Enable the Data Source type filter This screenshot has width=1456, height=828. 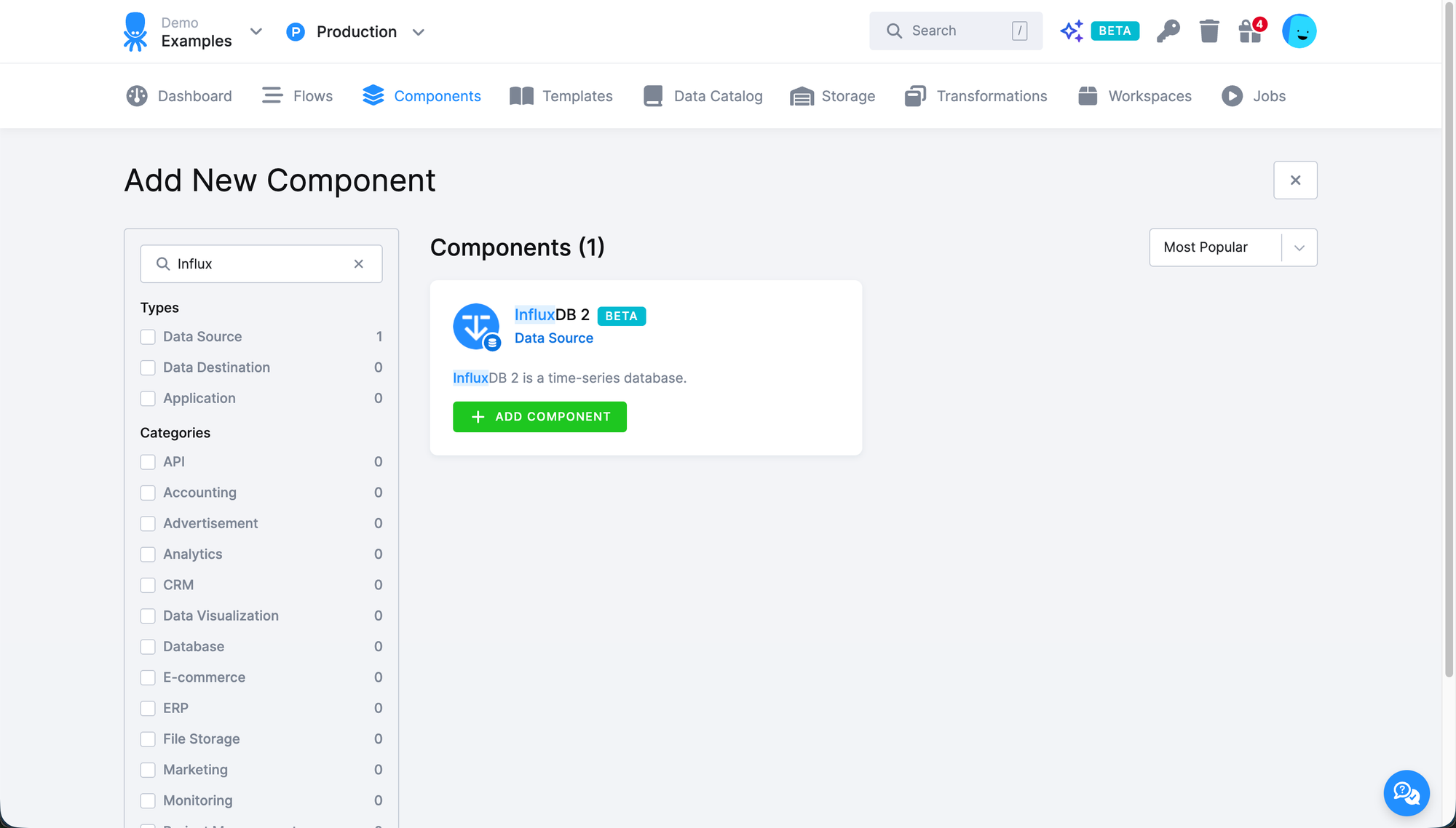[148, 337]
